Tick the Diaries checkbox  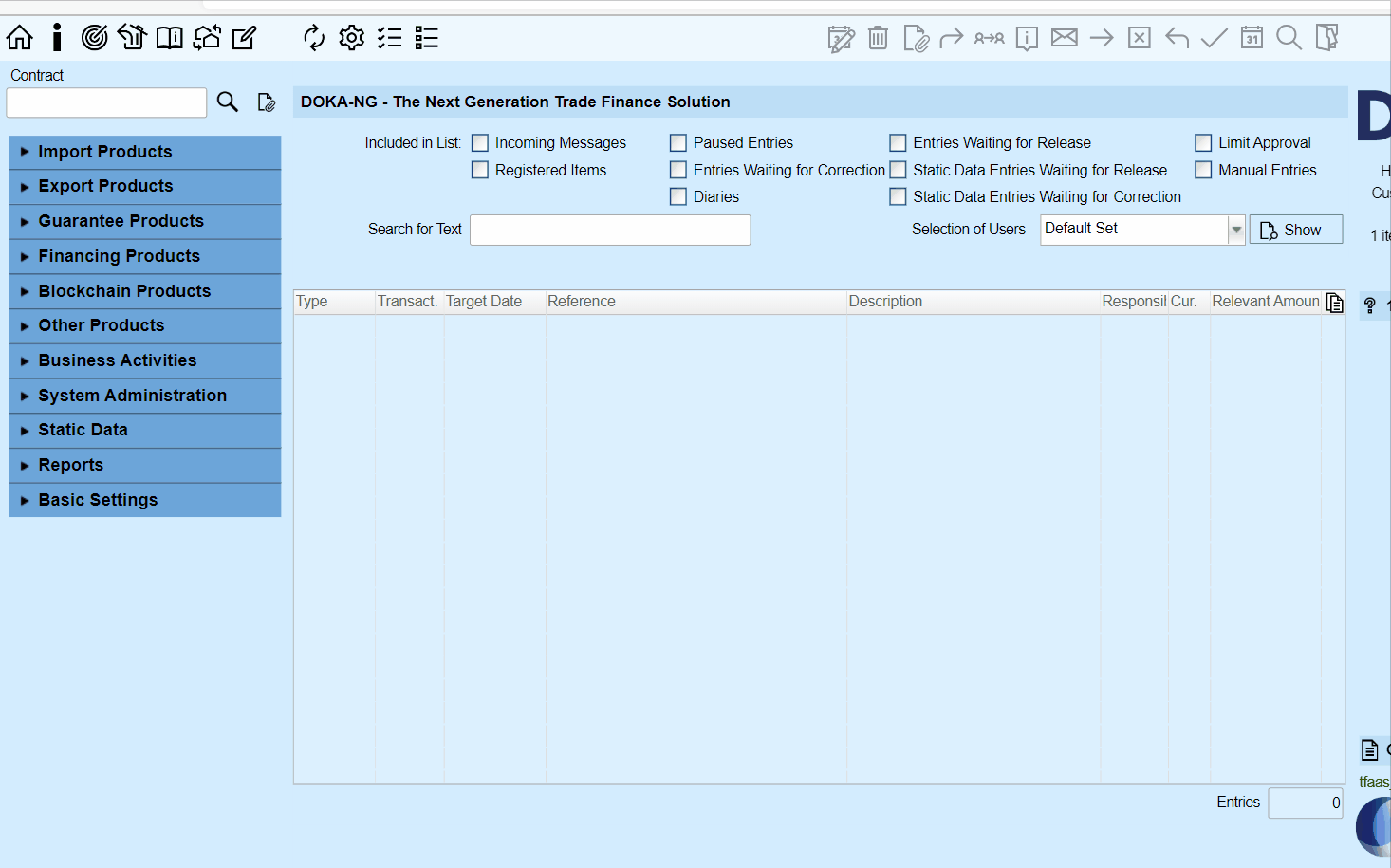coord(678,196)
